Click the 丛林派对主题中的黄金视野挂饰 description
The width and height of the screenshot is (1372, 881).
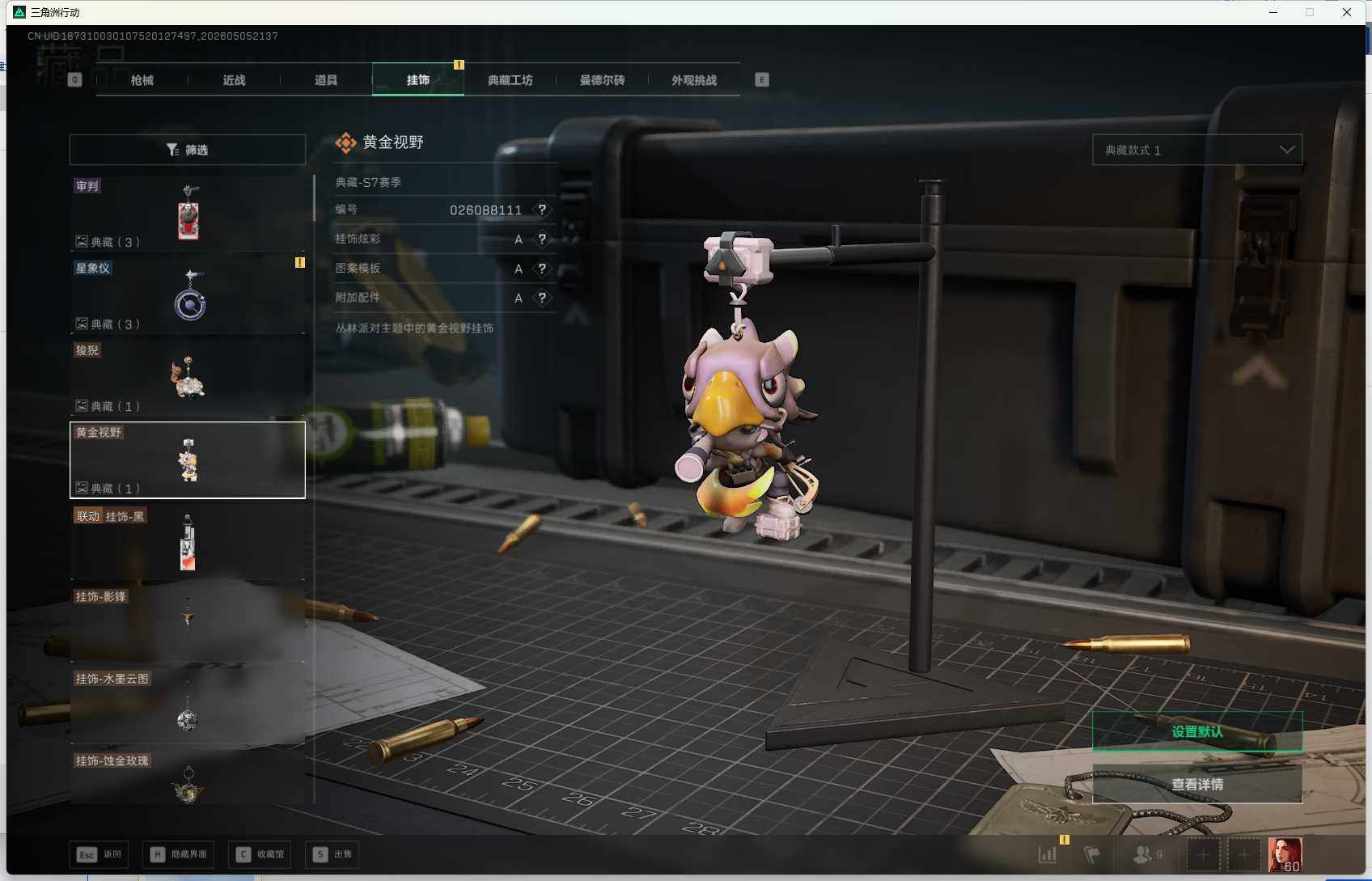(x=414, y=328)
